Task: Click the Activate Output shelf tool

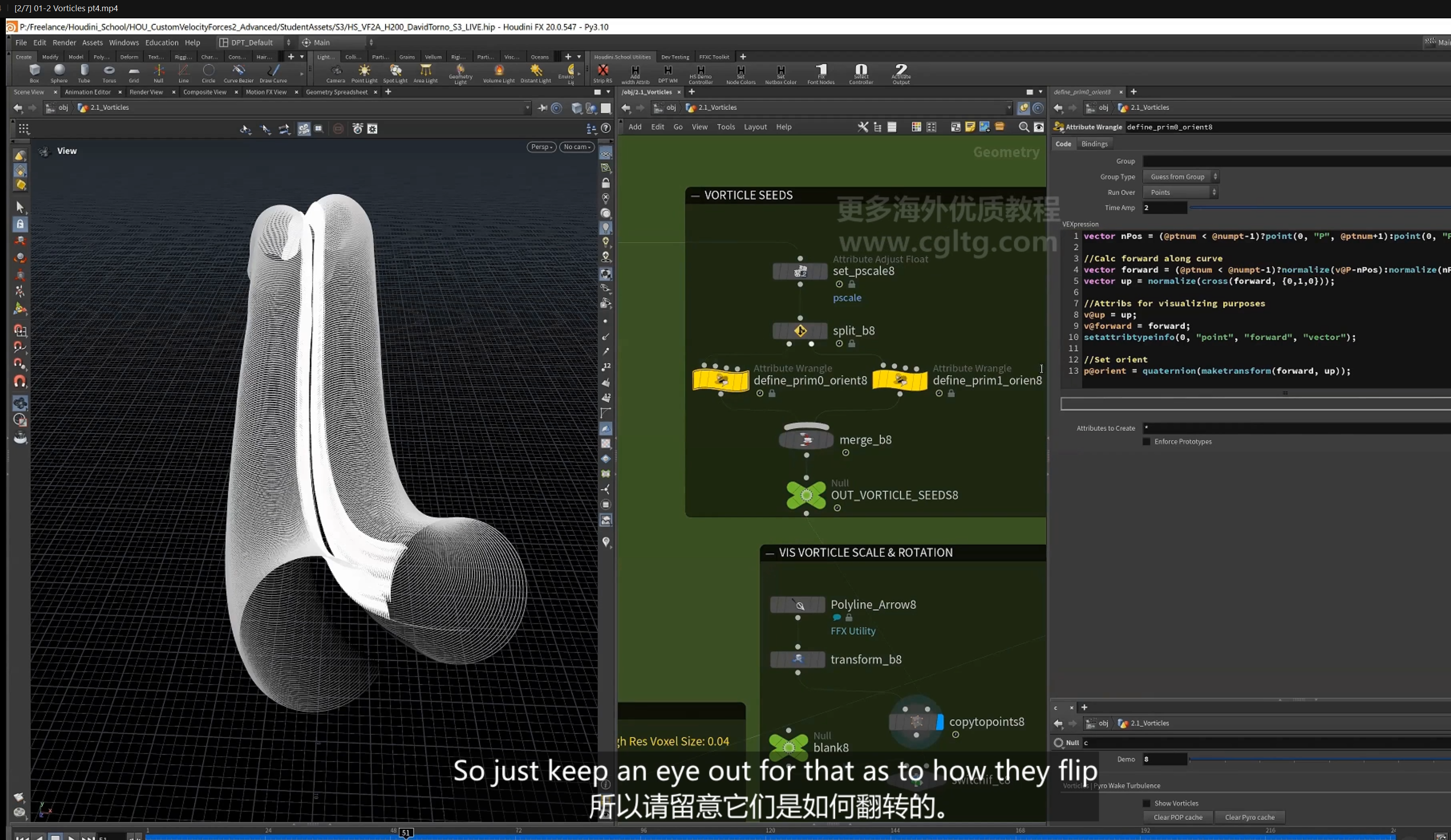Action: point(901,74)
